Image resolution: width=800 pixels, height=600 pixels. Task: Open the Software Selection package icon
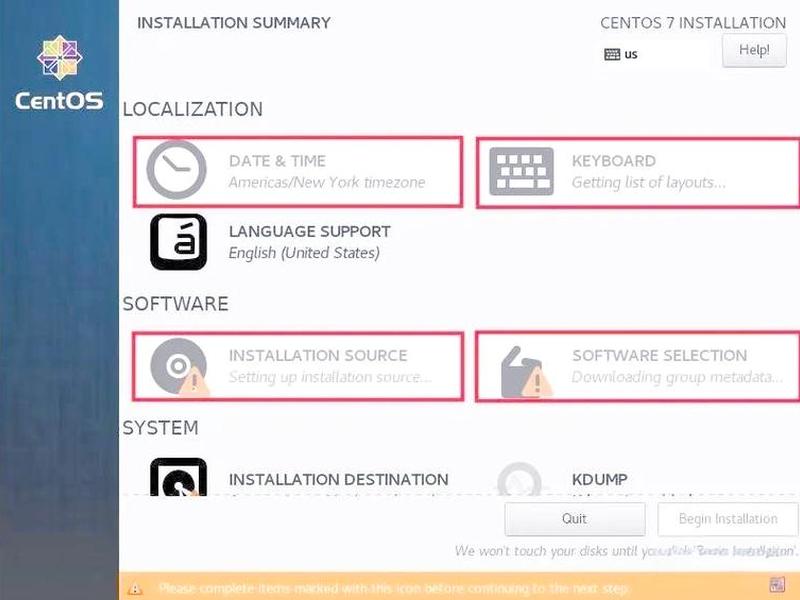pos(526,372)
